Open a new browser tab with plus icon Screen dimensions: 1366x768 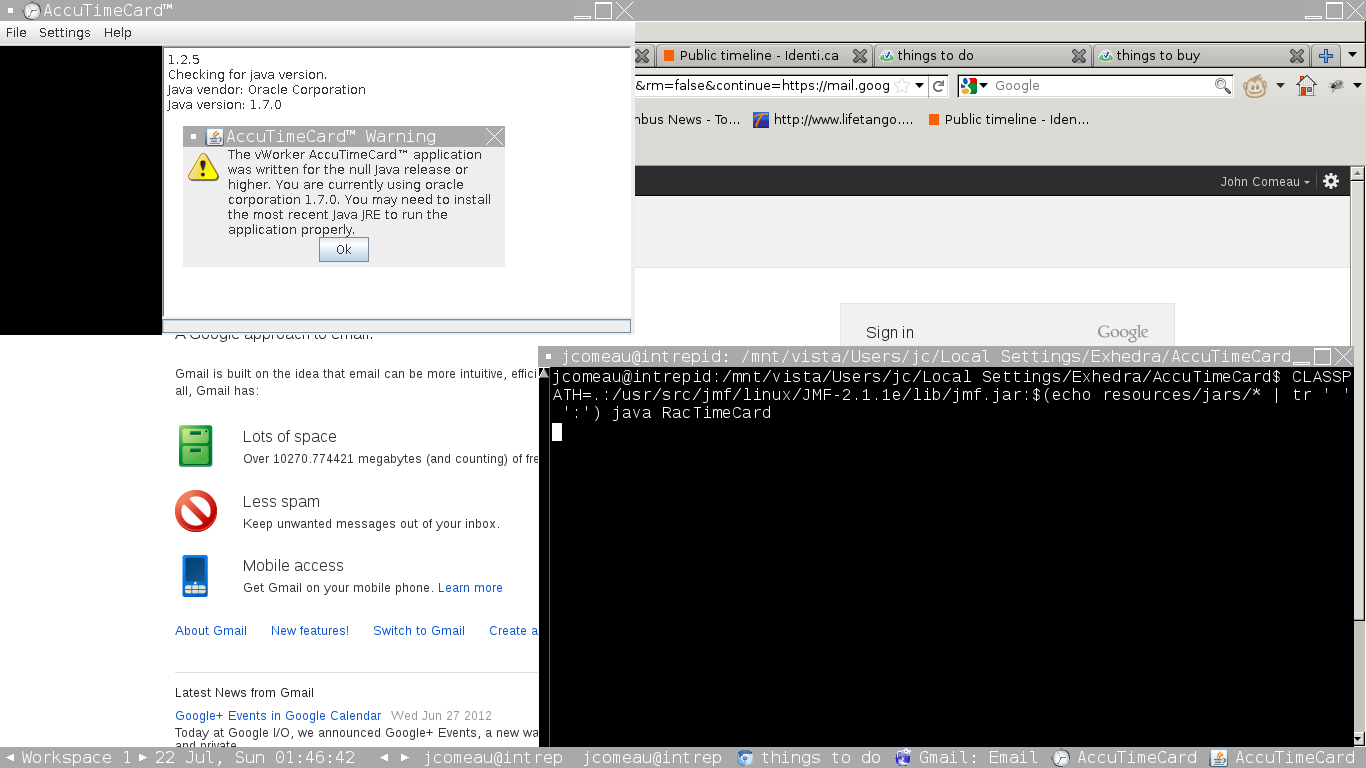coord(1326,56)
